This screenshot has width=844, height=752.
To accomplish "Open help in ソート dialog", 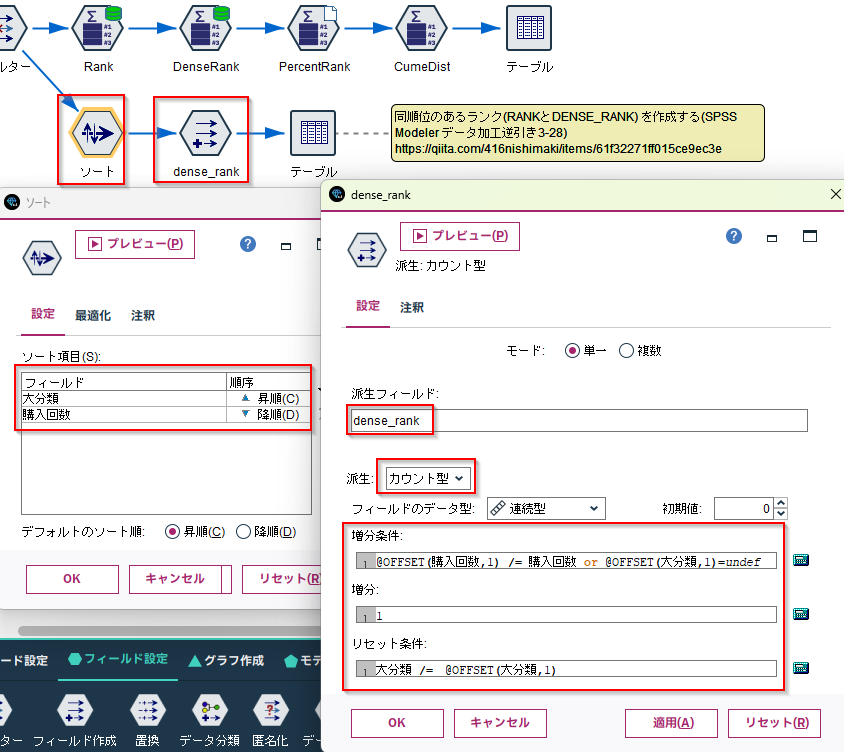I will (248, 244).
